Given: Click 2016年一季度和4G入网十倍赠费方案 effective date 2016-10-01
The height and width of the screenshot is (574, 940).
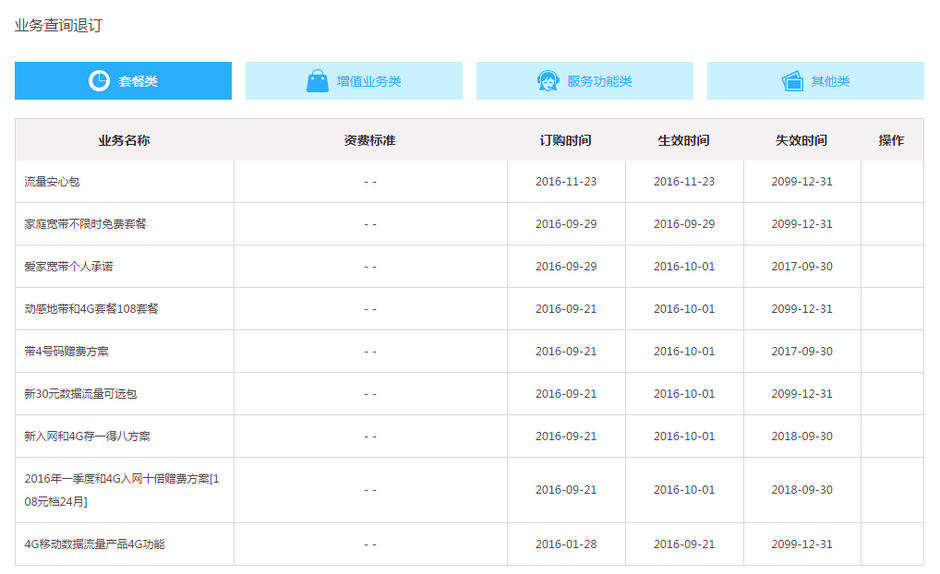Looking at the screenshot, I should point(684,490).
